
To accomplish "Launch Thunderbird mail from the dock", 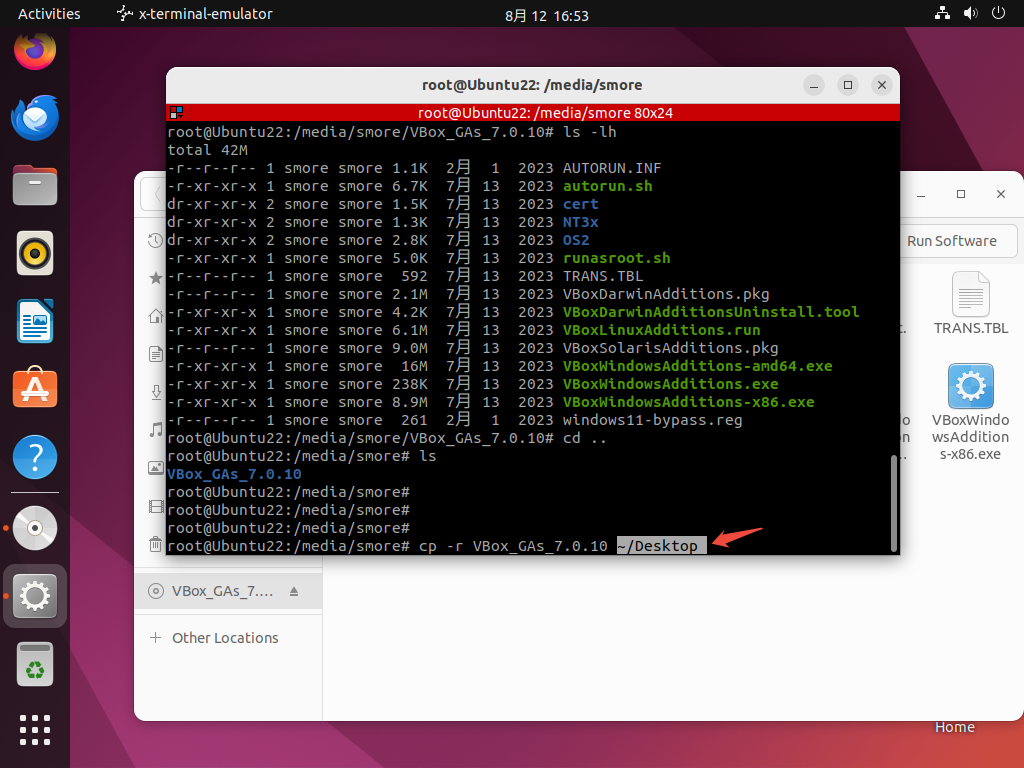I will [x=35, y=118].
